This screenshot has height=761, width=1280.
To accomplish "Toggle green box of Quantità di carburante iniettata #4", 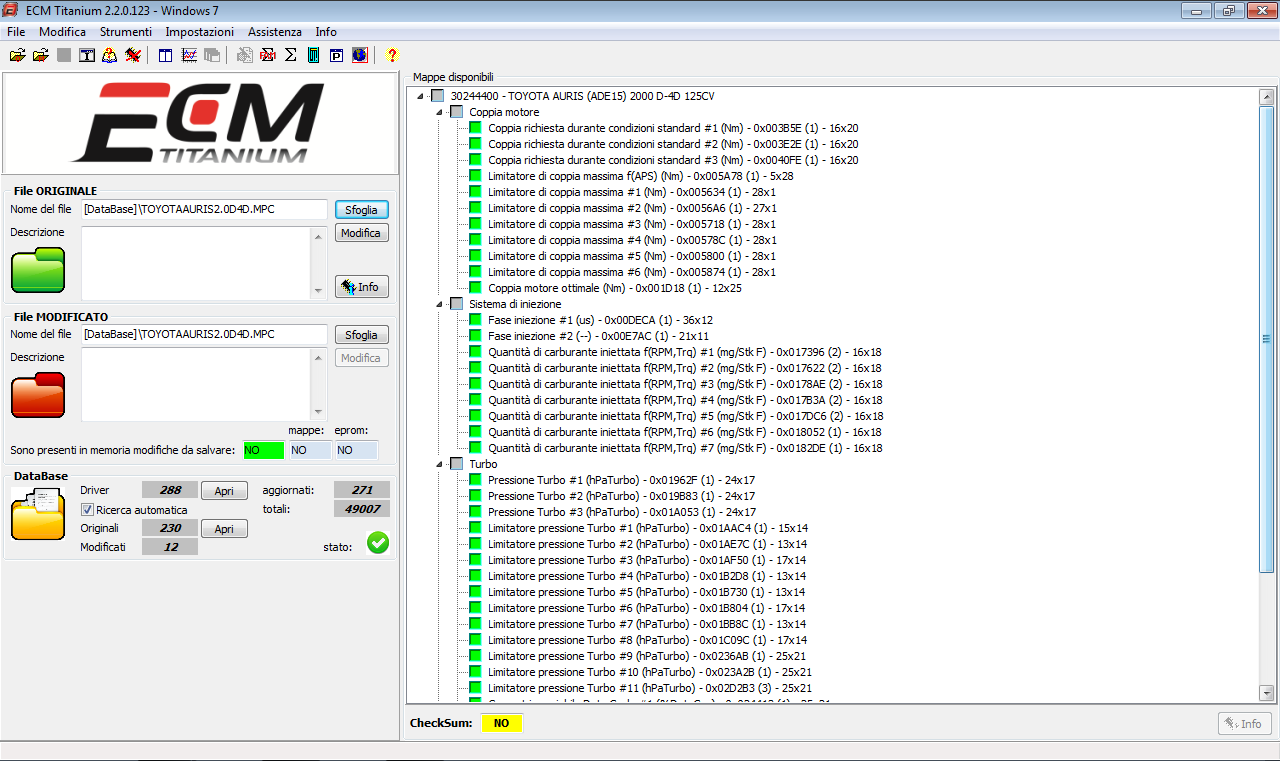I will (476, 400).
